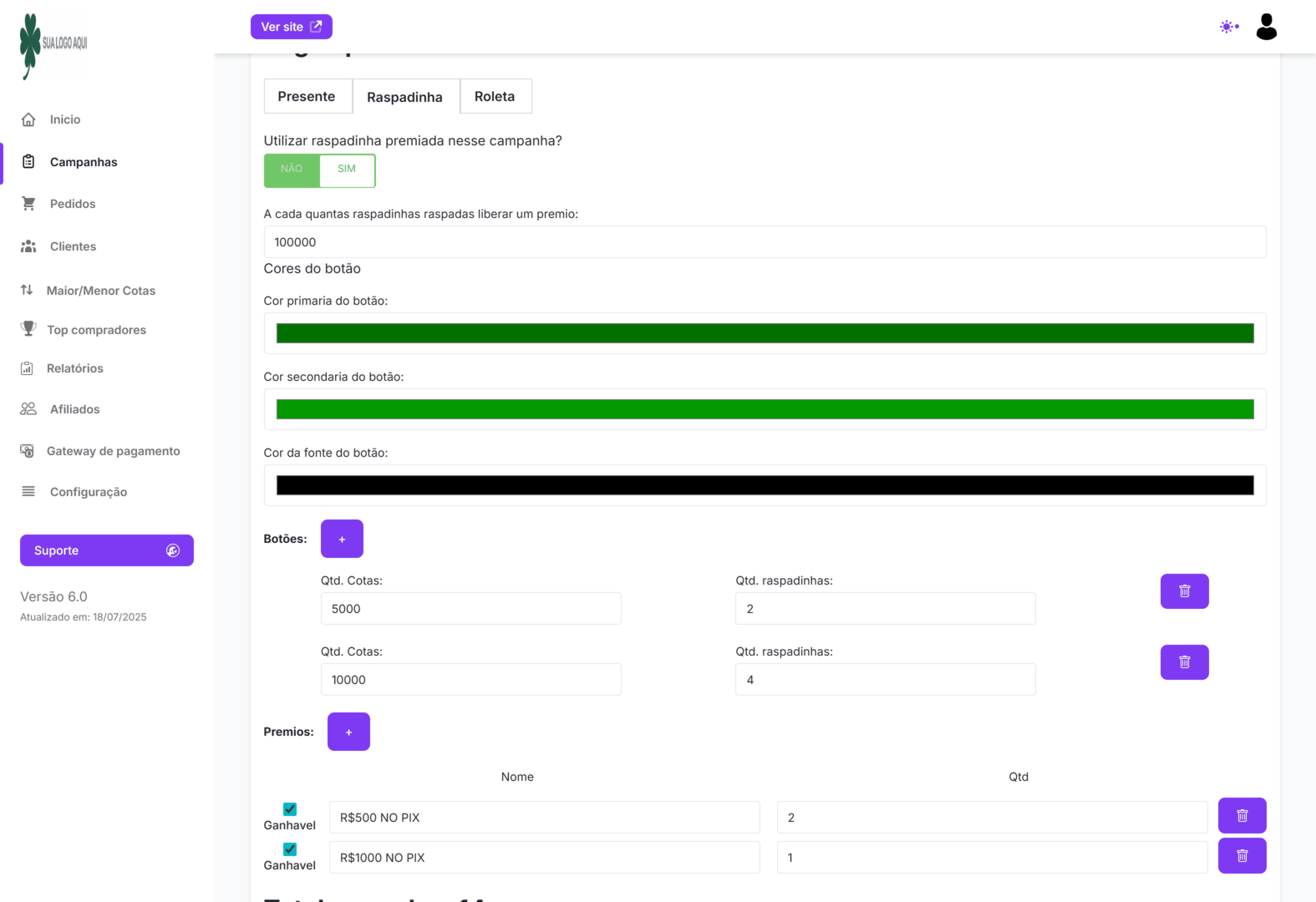This screenshot has height=902, width=1316.
Task: Open the user profile avatar icon
Action: [1266, 27]
